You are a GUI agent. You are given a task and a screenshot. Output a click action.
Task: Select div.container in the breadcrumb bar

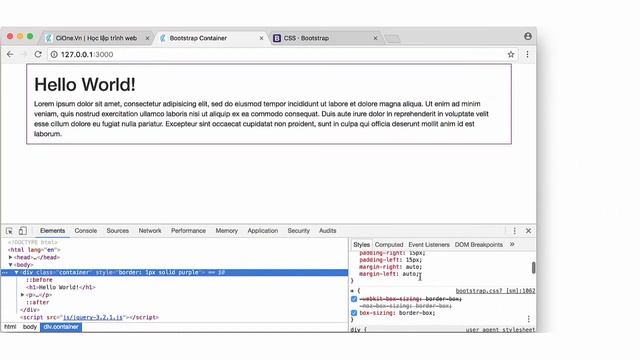pos(61,327)
